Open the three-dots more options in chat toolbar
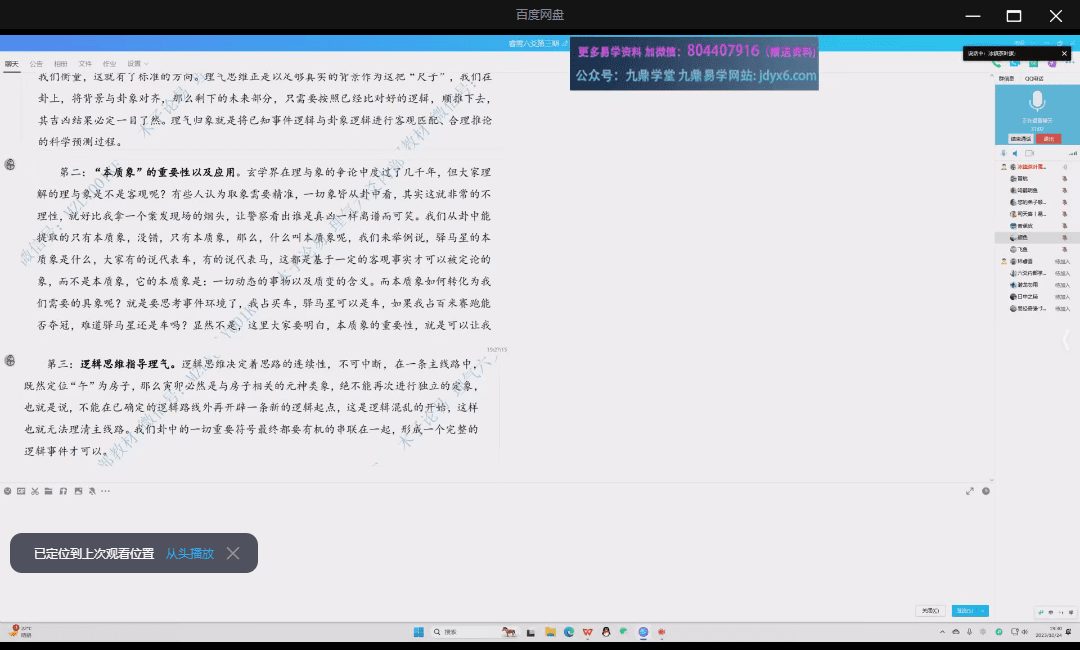Screen dimensions: 1080x650 point(105,491)
